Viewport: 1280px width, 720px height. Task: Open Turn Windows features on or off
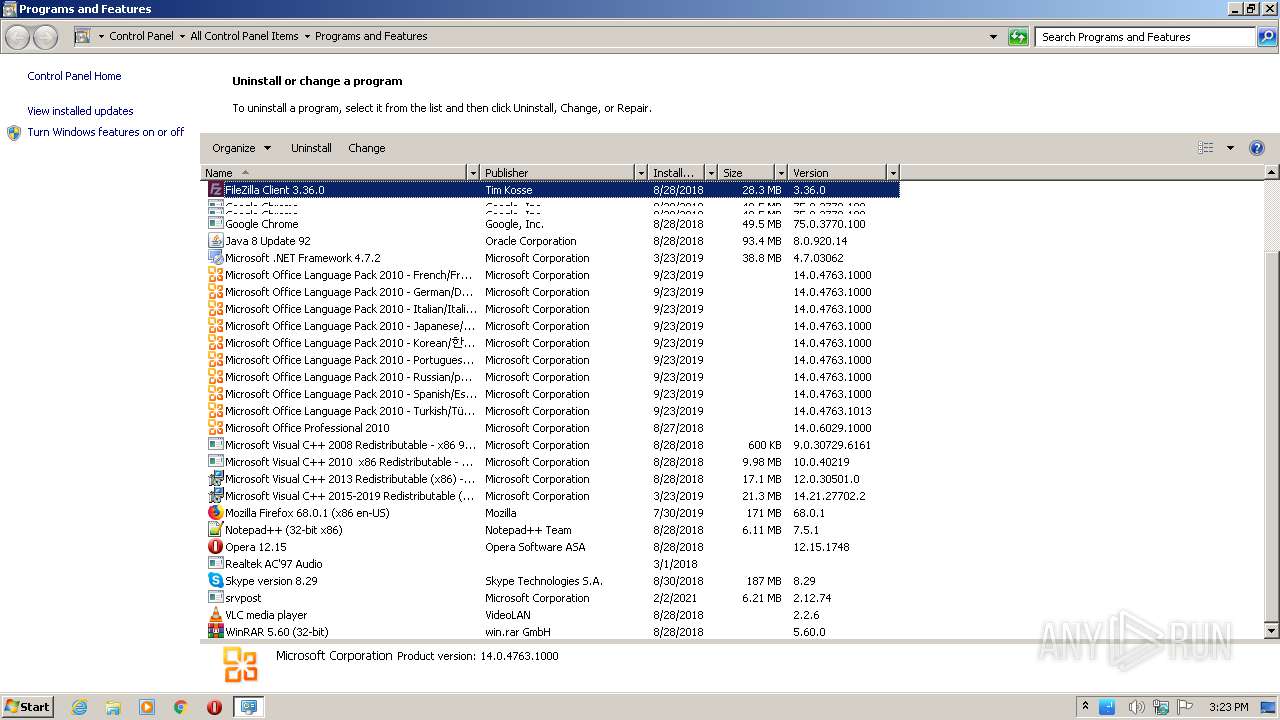[x=106, y=132]
